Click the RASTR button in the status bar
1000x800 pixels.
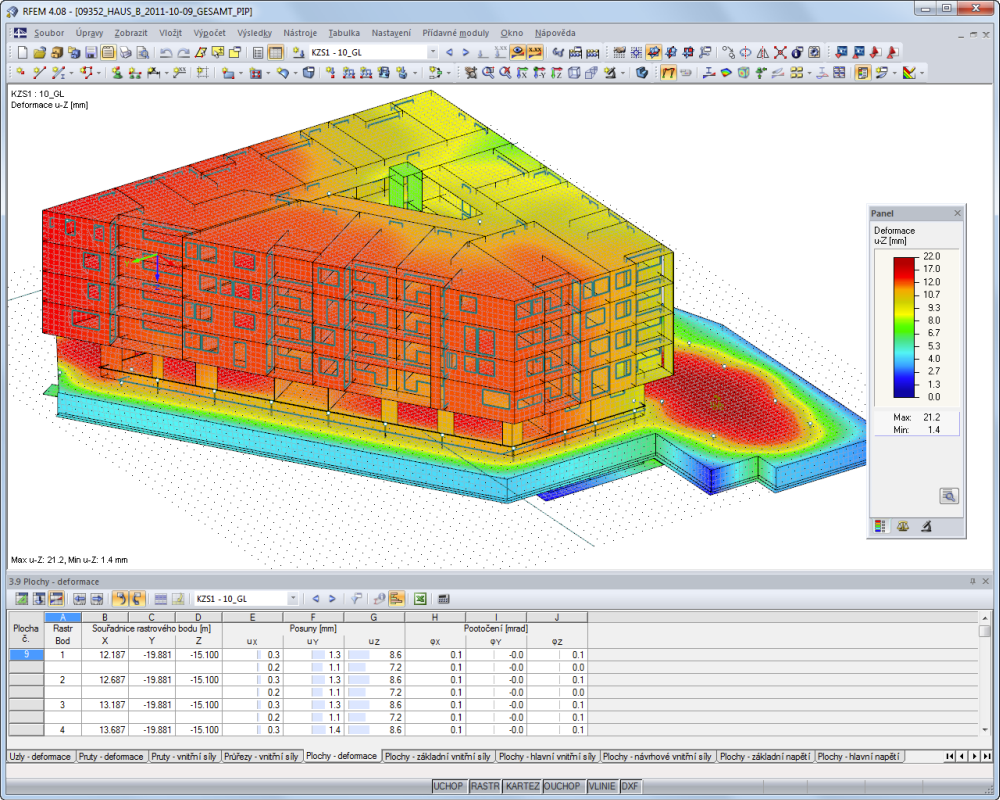483,787
